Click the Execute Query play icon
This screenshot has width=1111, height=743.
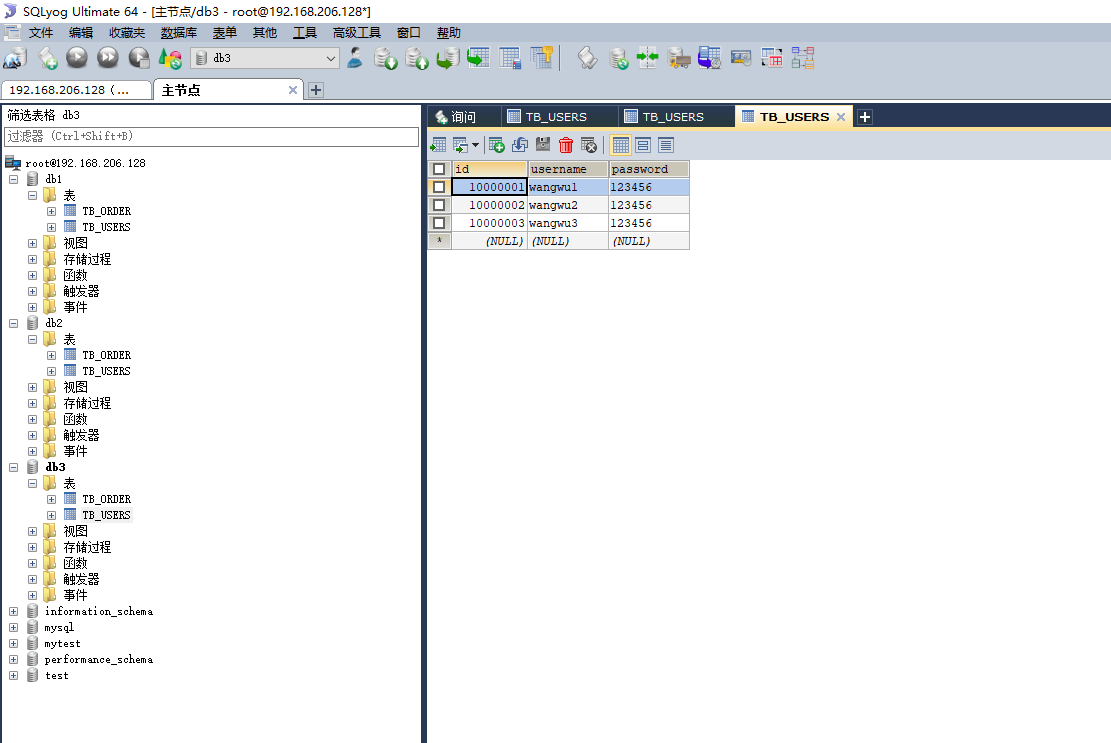tap(77, 58)
